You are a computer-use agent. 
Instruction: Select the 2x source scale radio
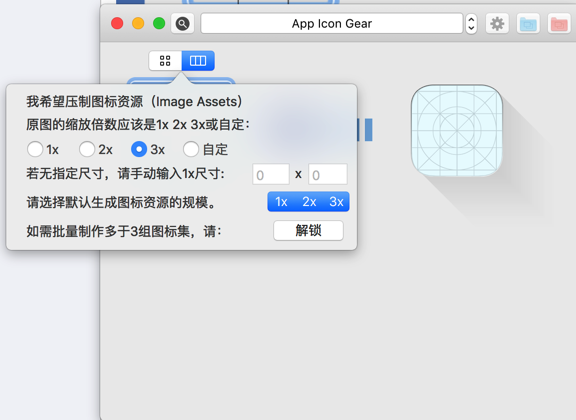coord(87,150)
